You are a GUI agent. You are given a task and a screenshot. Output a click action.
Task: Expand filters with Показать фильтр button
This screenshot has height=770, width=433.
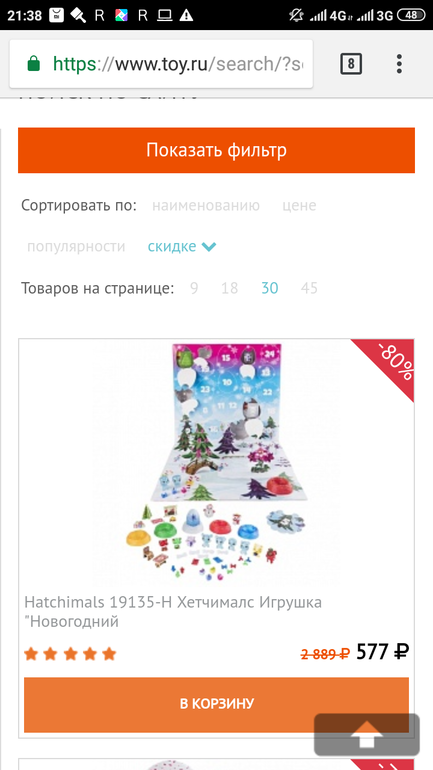coord(216,150)
